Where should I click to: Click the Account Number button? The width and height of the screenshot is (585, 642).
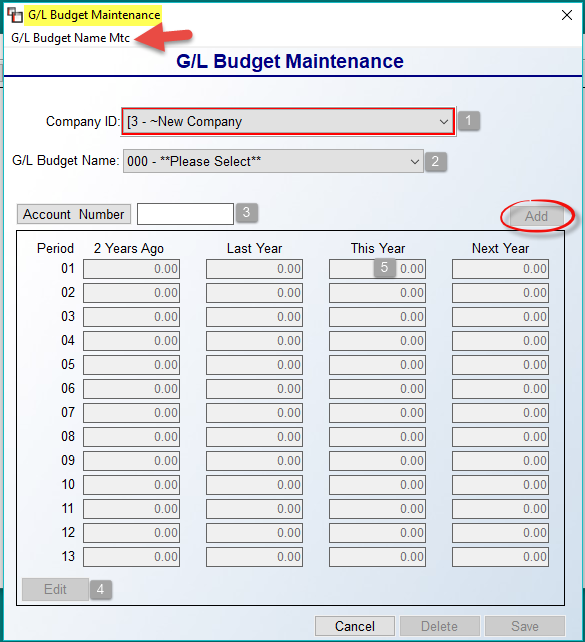74,214
